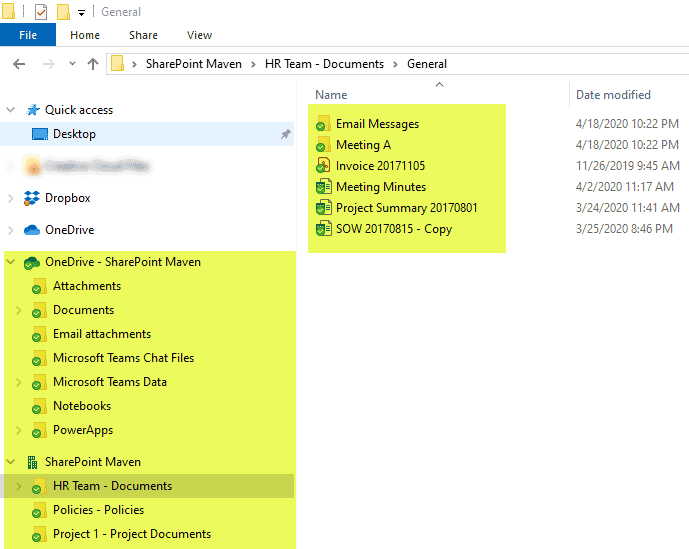Go up one folder level
The height and width of the screenshot is (549, 689).
[93, 64]
